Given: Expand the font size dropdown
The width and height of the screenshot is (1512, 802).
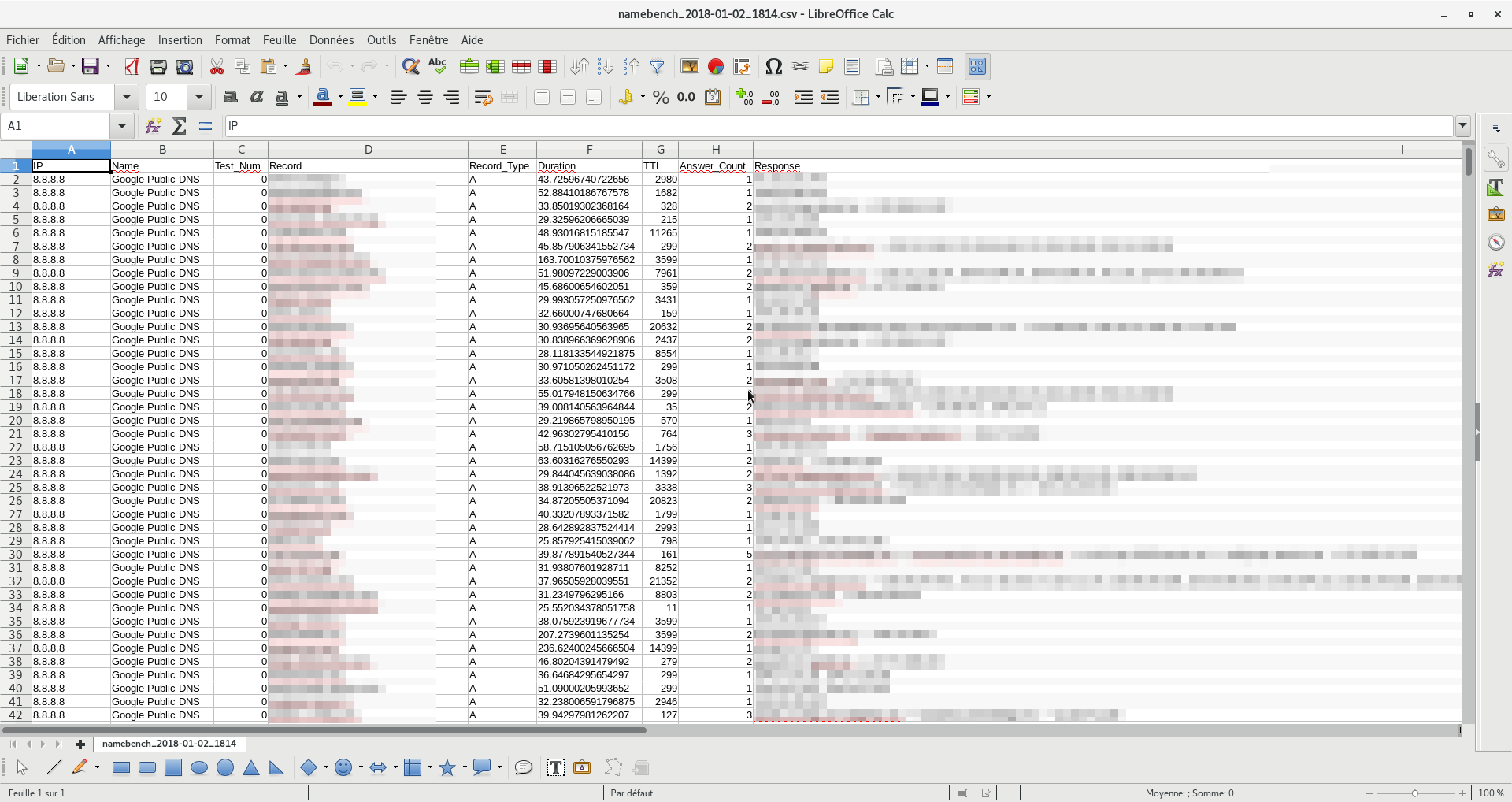Looking at the screenshot, I should coord(198,97).
